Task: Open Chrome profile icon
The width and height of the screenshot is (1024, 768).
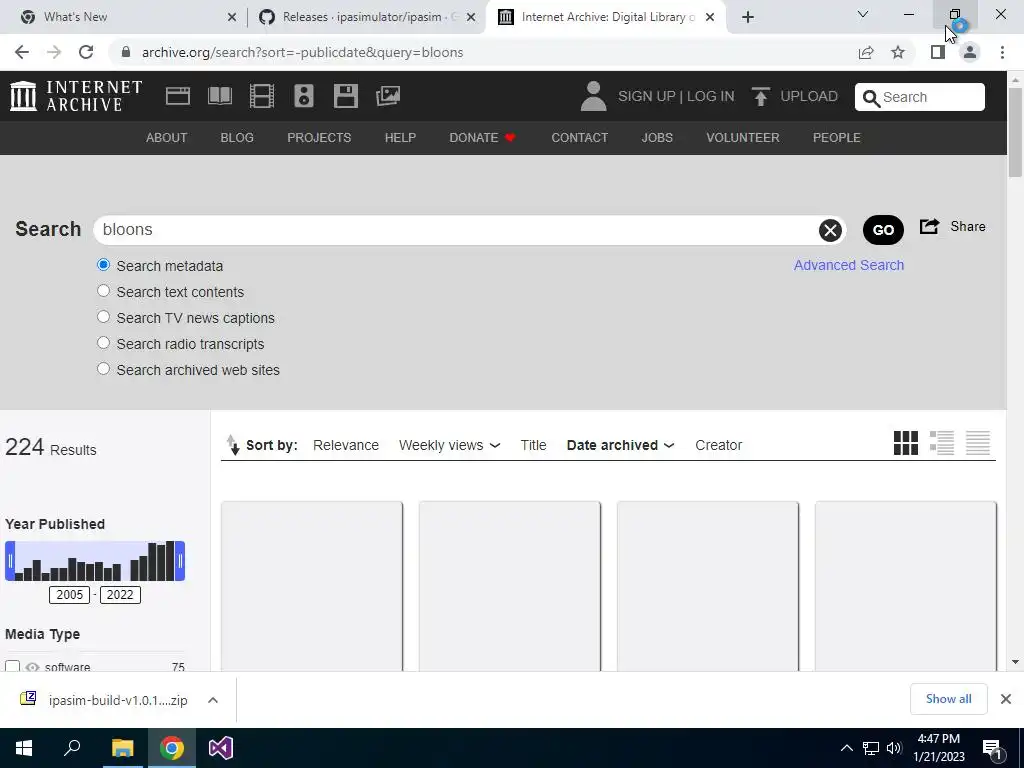Action: tap(970, 52)
